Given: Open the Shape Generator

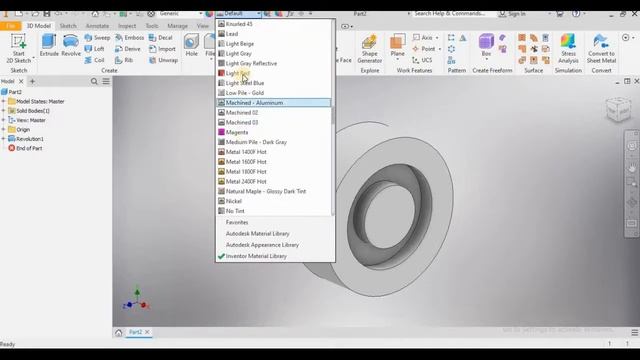Looking at the screenshot, I should pyautogui.click(x=369, y=49).
